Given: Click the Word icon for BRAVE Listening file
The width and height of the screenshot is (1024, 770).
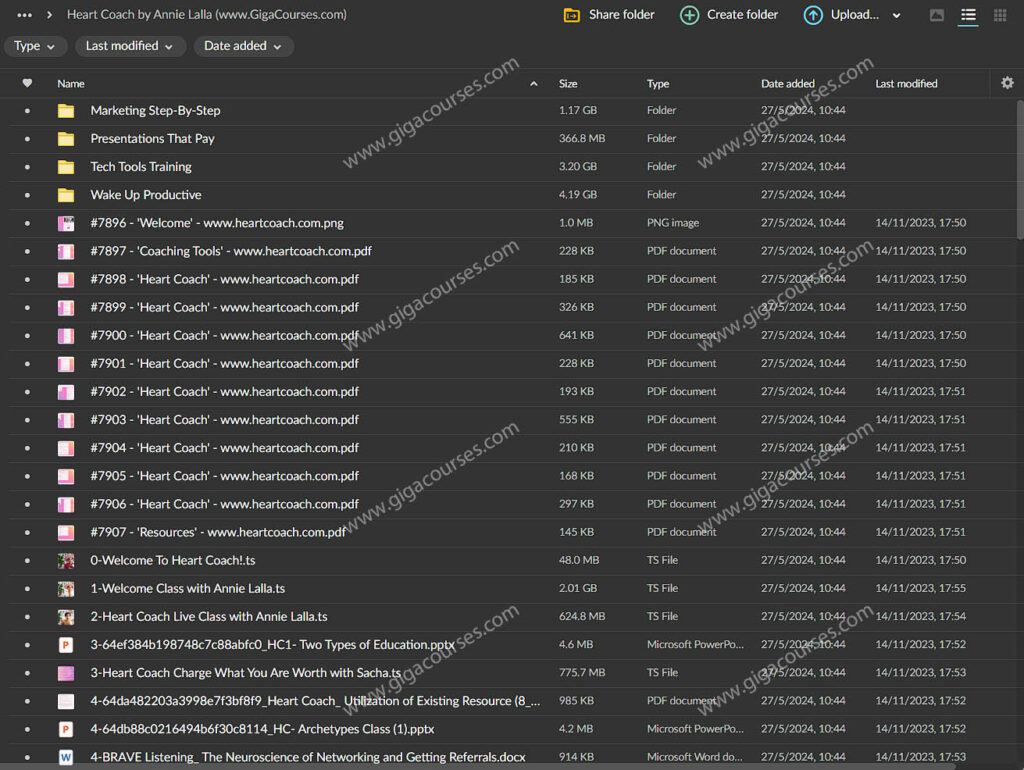Looking at the screenshot, I should pos(66,757).
